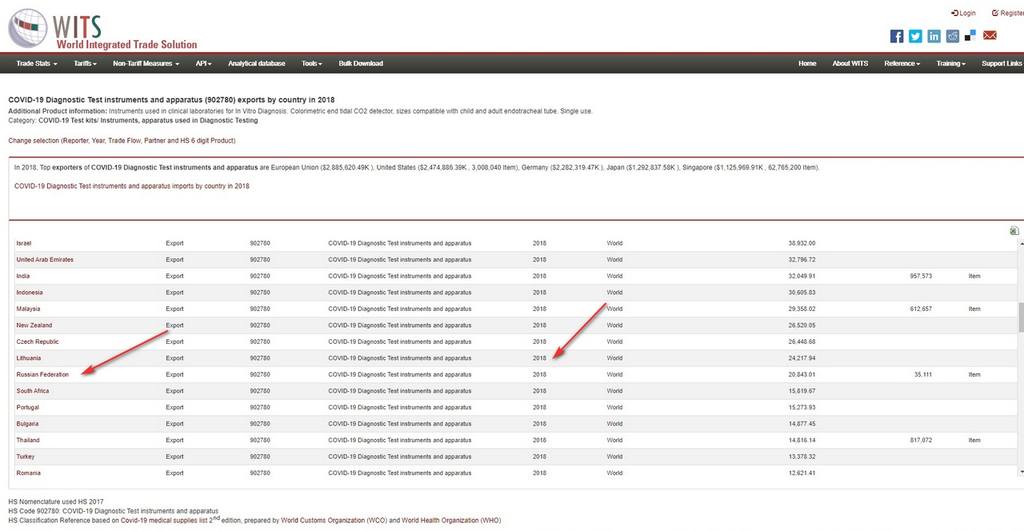The height and width of the screenshot is (531, 1024).
Task: Open Thailand country link
Action: pyautogui.click(x=28, y=440)
